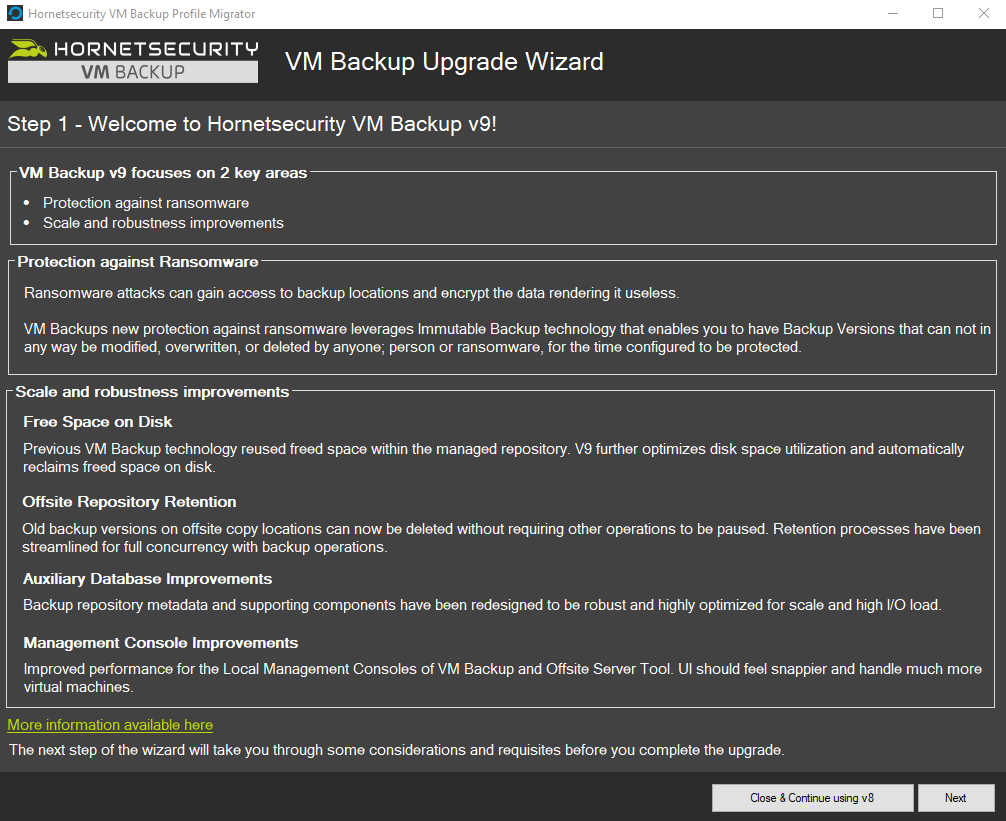Click the VM BACKUP logo badge

pos(133,72)
